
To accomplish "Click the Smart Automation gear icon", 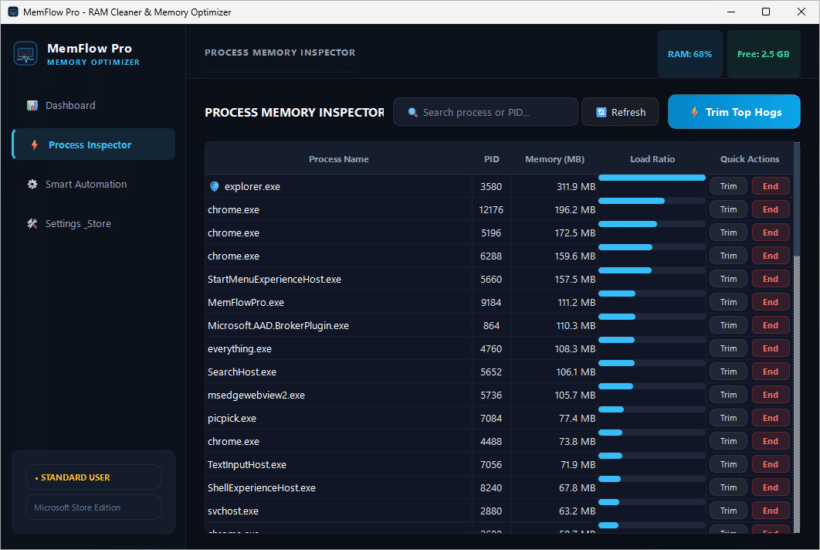I will [32, 184].
